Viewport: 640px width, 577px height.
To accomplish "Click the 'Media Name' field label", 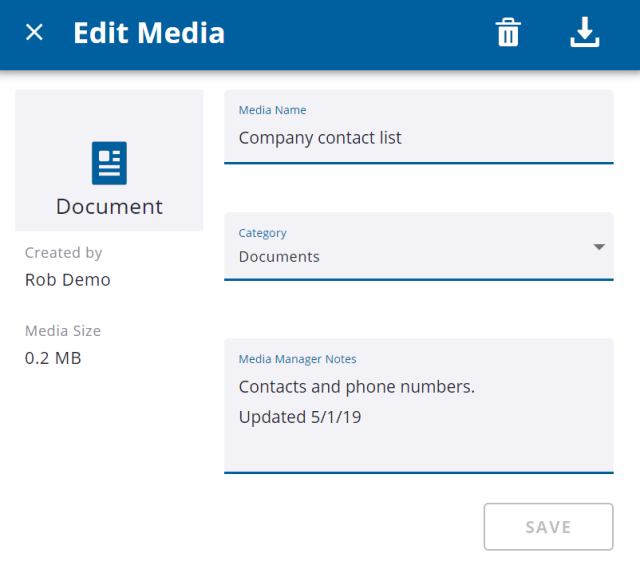I will click(273, 110).
